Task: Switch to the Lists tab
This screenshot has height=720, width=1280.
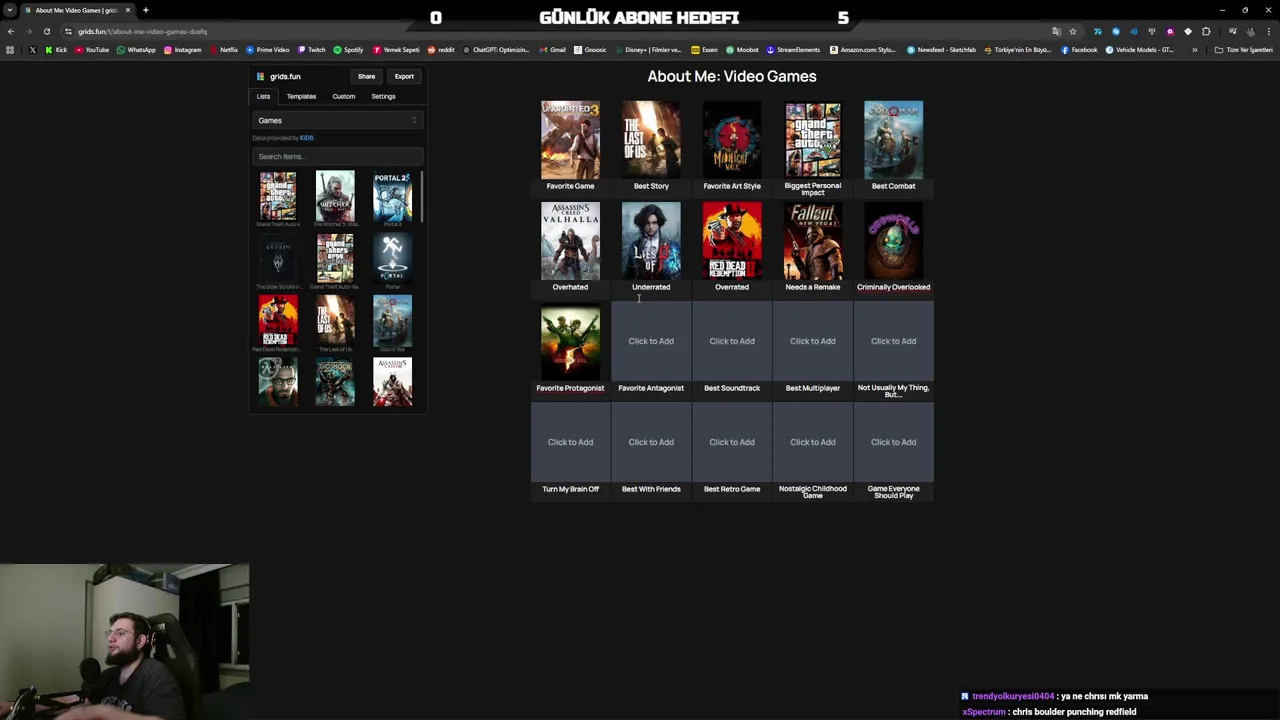Action: (x=263, y=96)
